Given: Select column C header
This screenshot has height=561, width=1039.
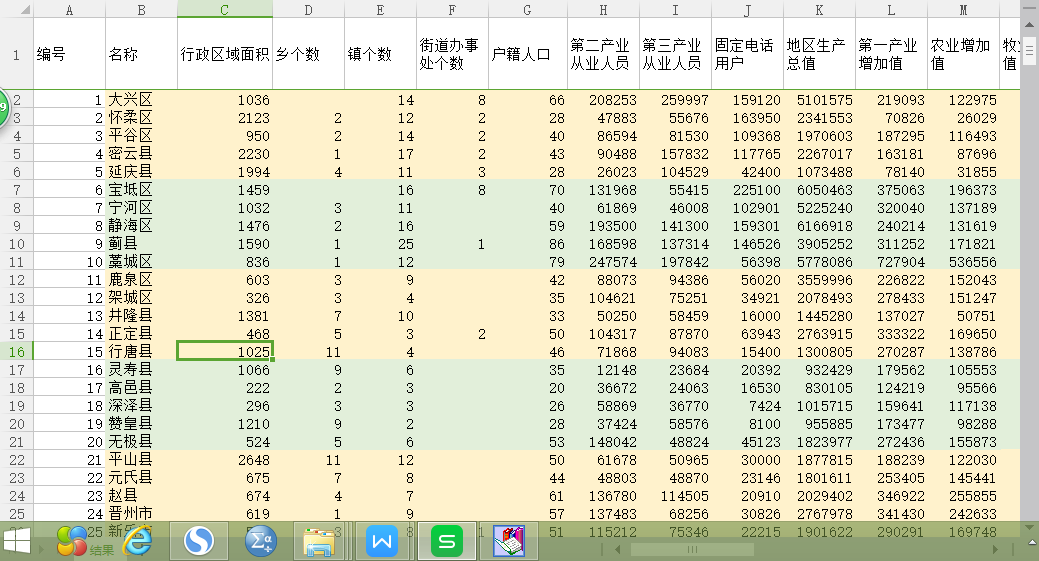Looking at the screenshot, I should point(224,9).
